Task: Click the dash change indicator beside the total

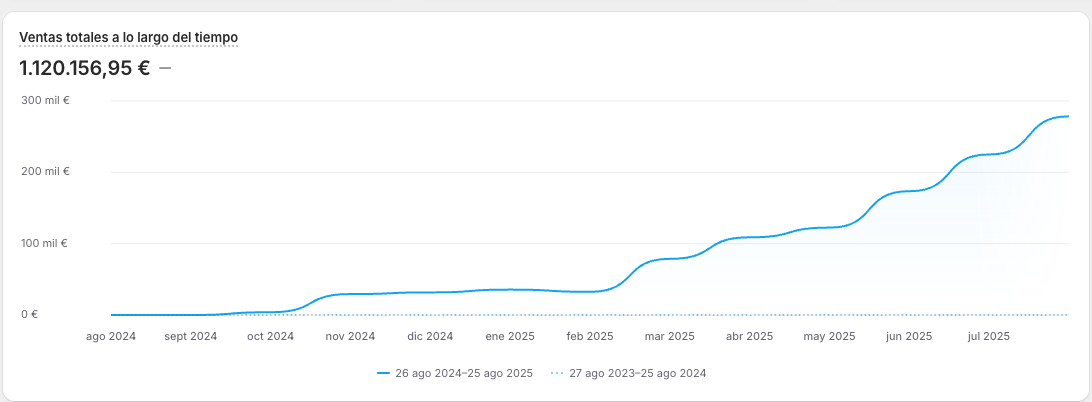Action: (165, 68)
